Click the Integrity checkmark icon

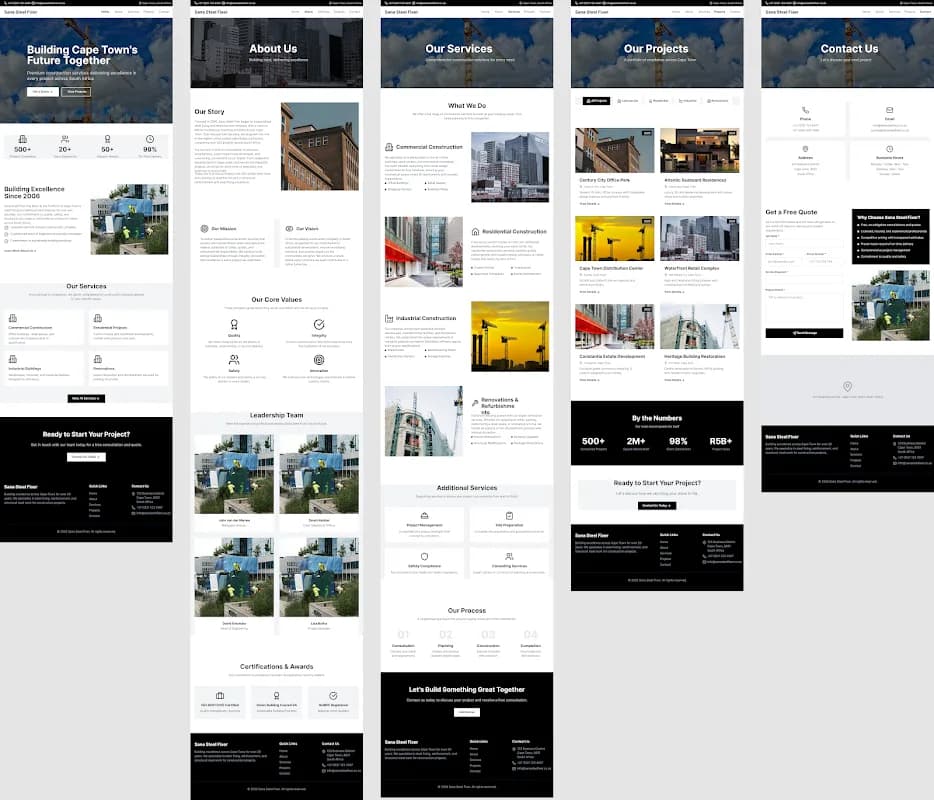tap(319, 325)
